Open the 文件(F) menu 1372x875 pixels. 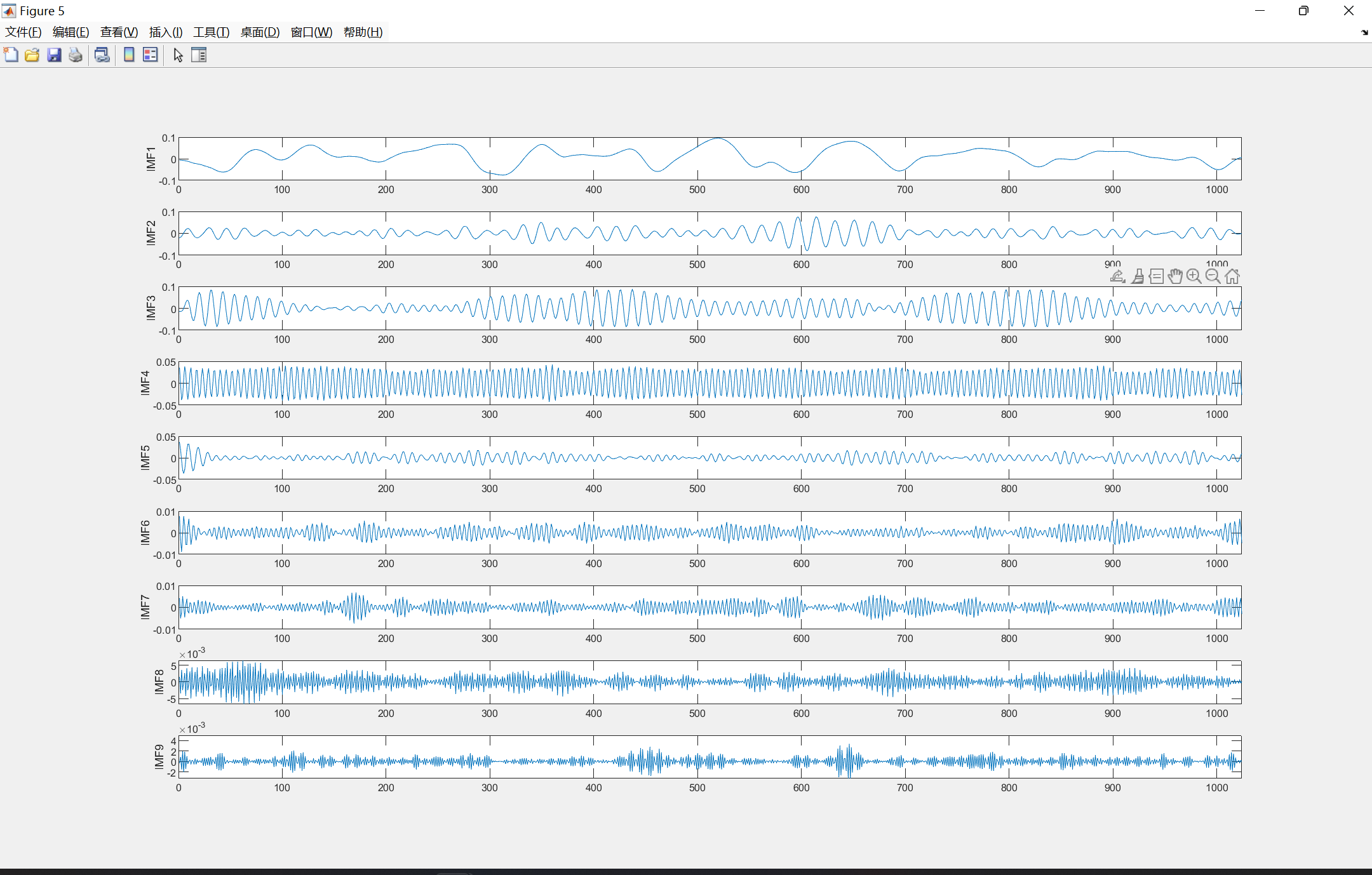pyautogui.click(x=24, y=32)
